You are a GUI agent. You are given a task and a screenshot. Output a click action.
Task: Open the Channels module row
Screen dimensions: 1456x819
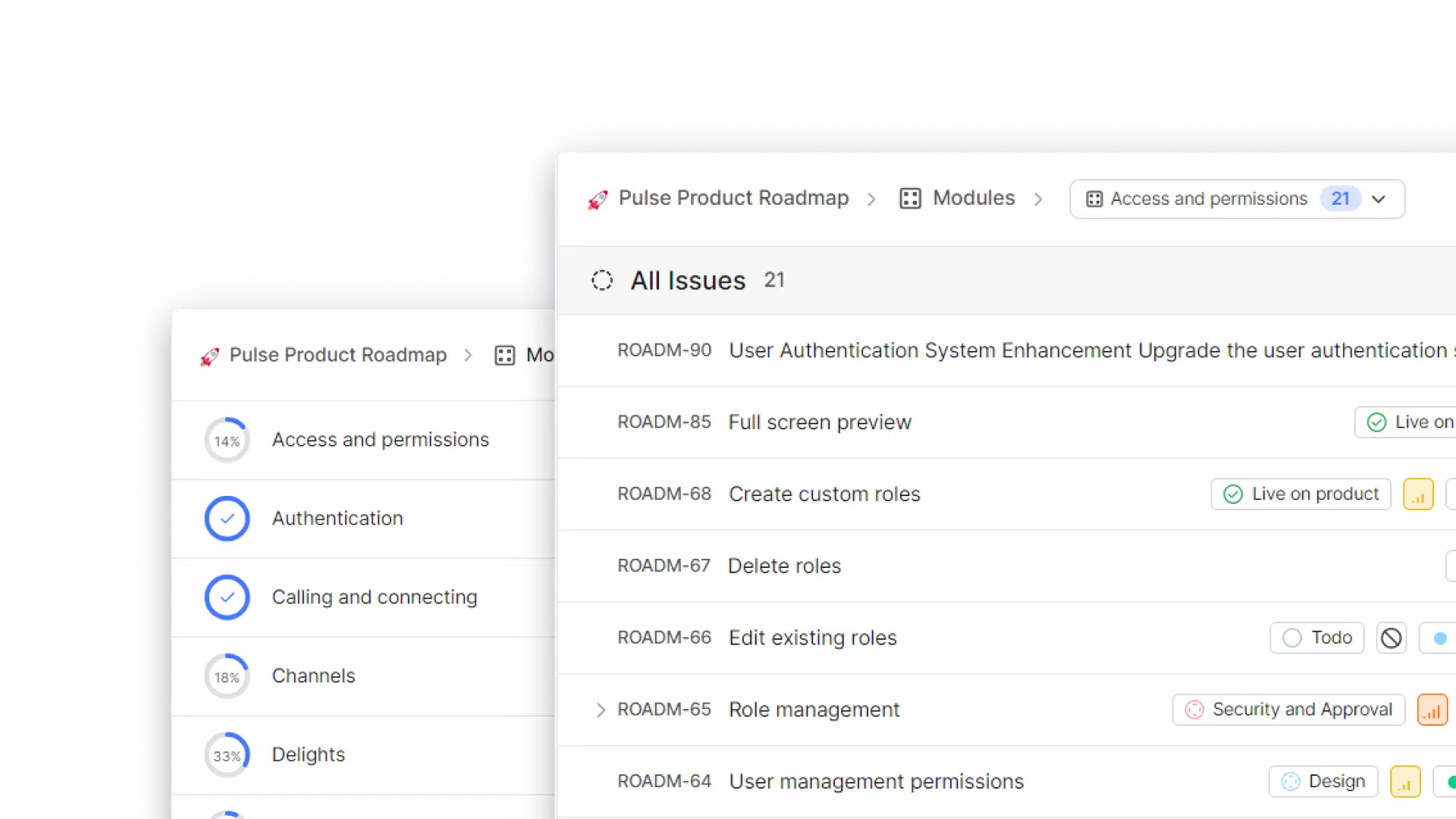pos(313,676)
